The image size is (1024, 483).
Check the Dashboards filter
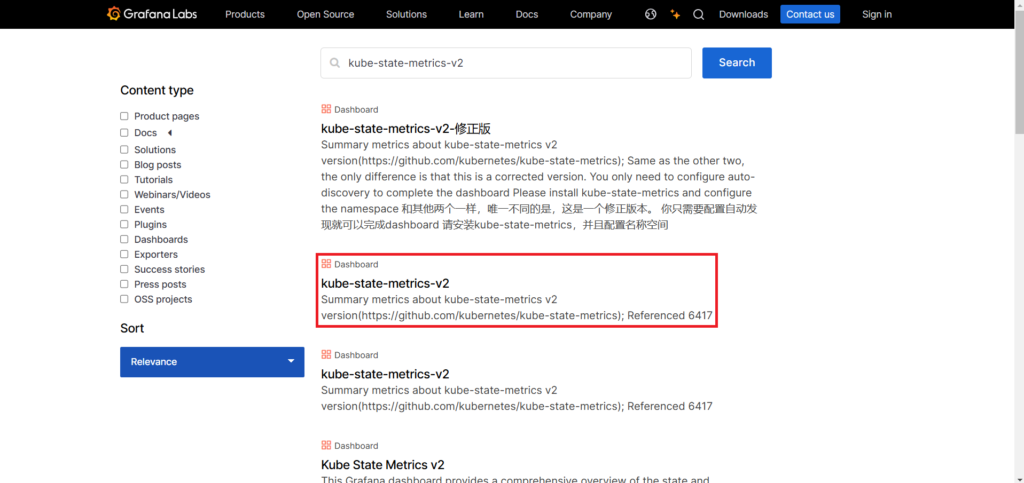click(124, 240)
